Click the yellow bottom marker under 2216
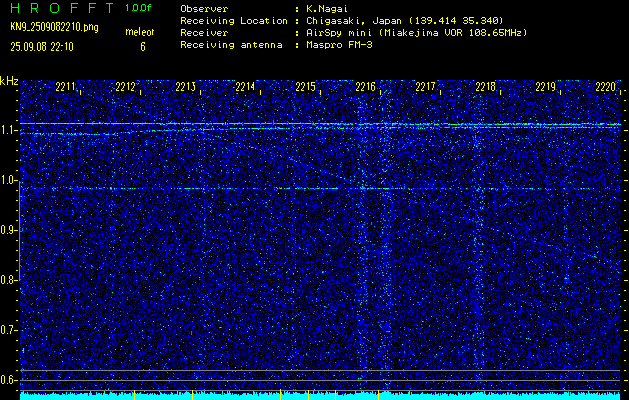Screen dimensions: 629x400 (x=378, y=395)
